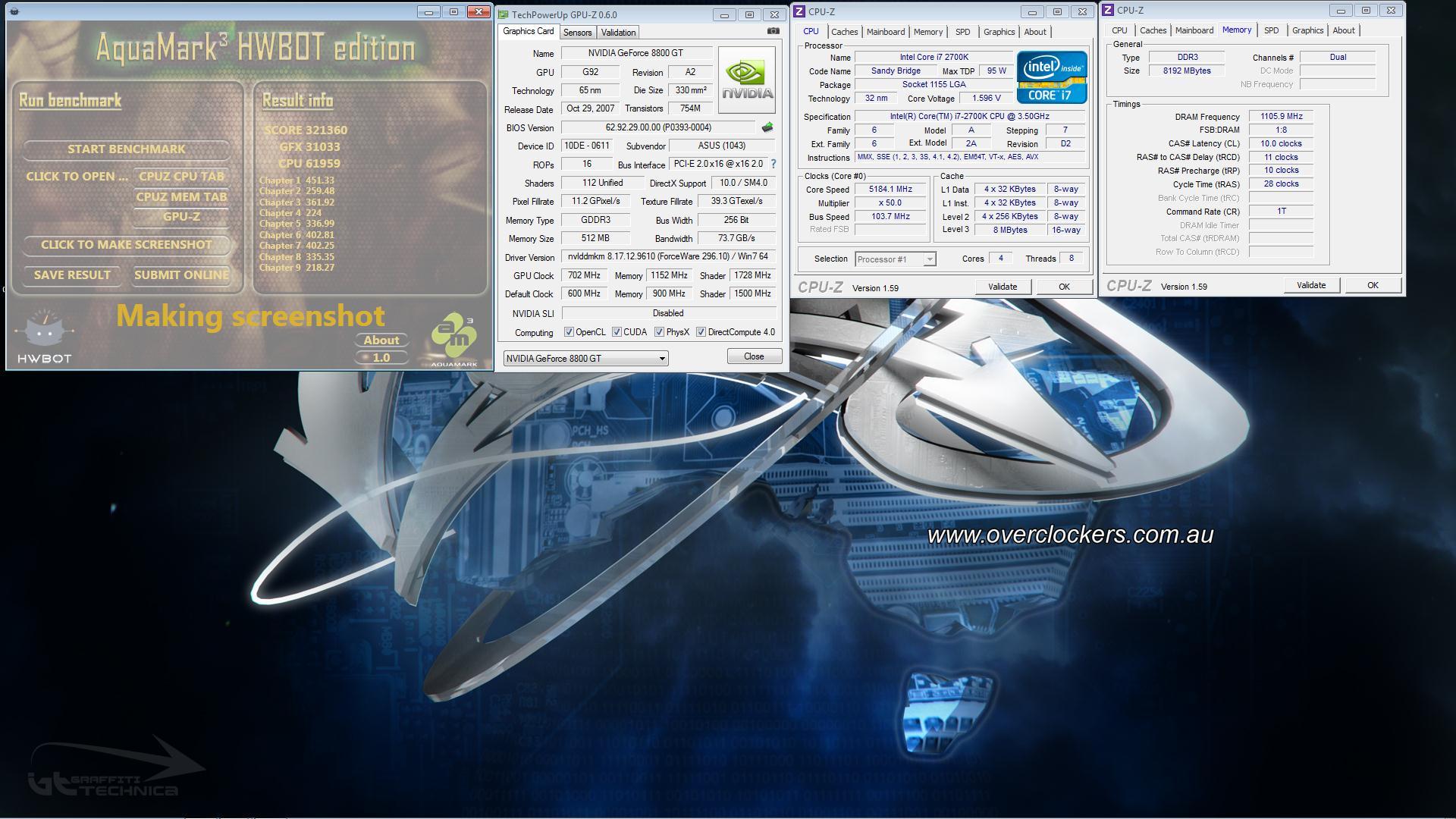Image resolution: width=1456 pixels, height=819 pixels.
Task: Open About tab in CPU-Z CPU window
Action: [1035, 32]
